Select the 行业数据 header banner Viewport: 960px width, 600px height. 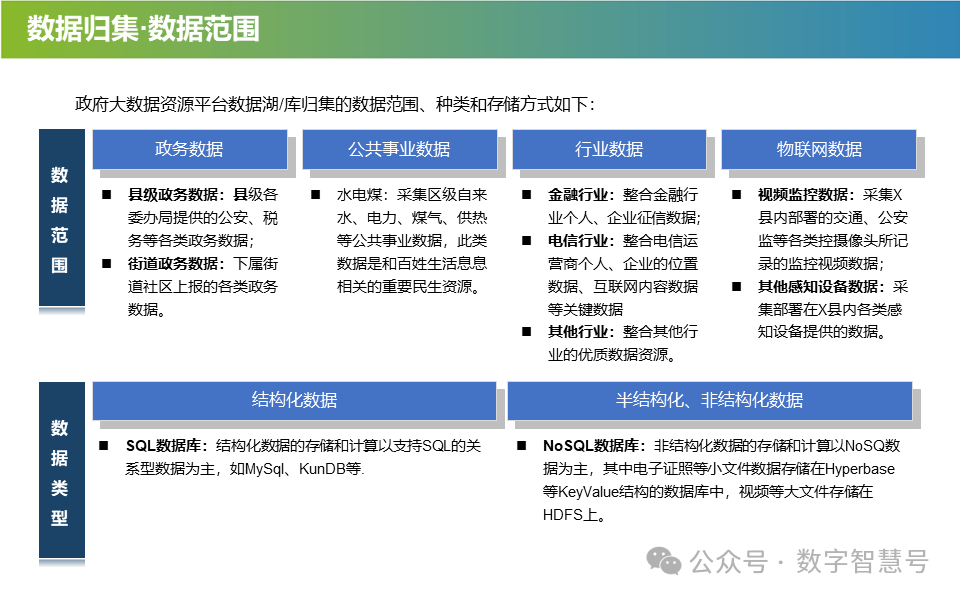(608, 150)
